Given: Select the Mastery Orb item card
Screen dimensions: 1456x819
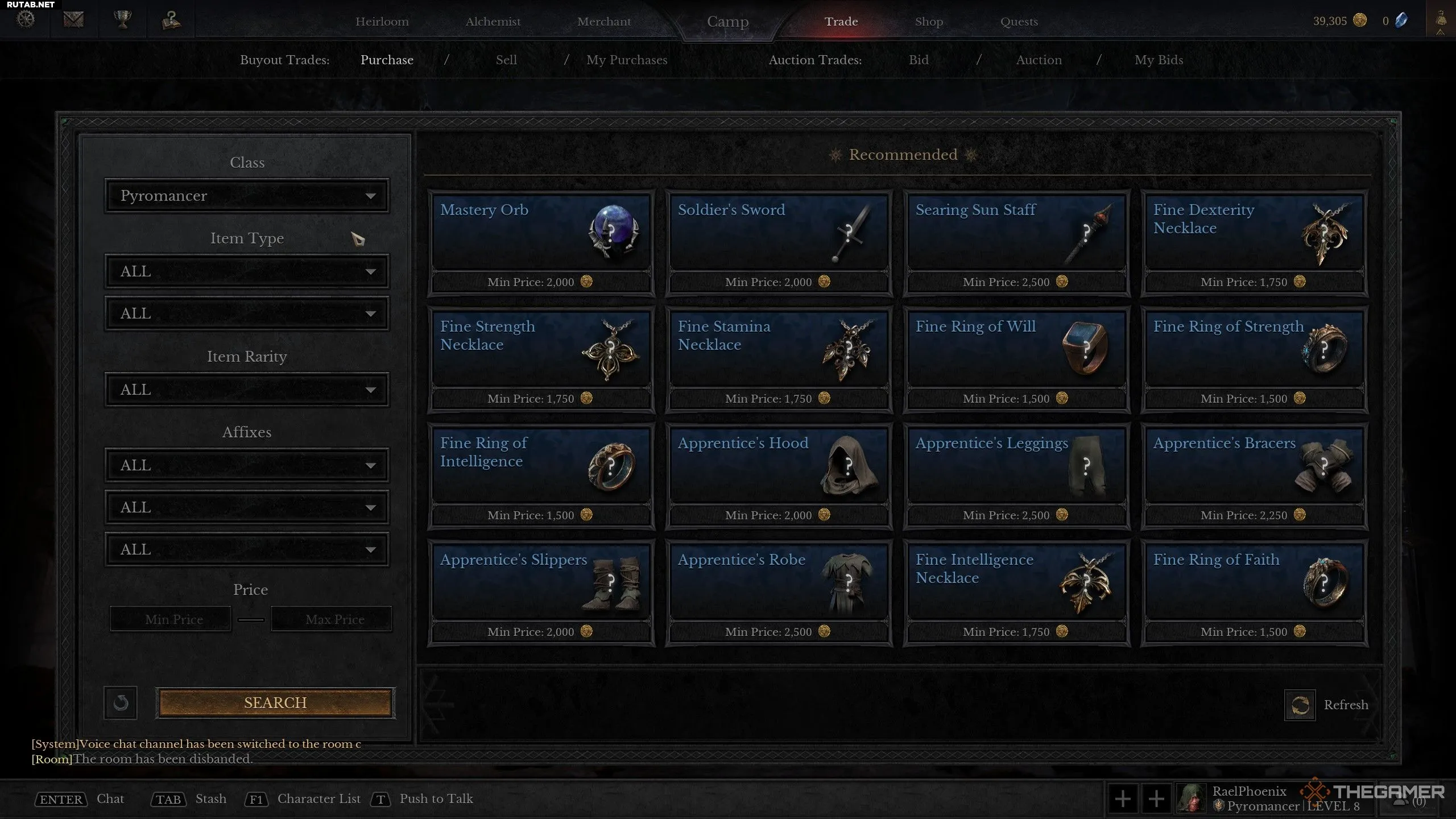Looking at the screenshot, I should click(x=541, y=243).
